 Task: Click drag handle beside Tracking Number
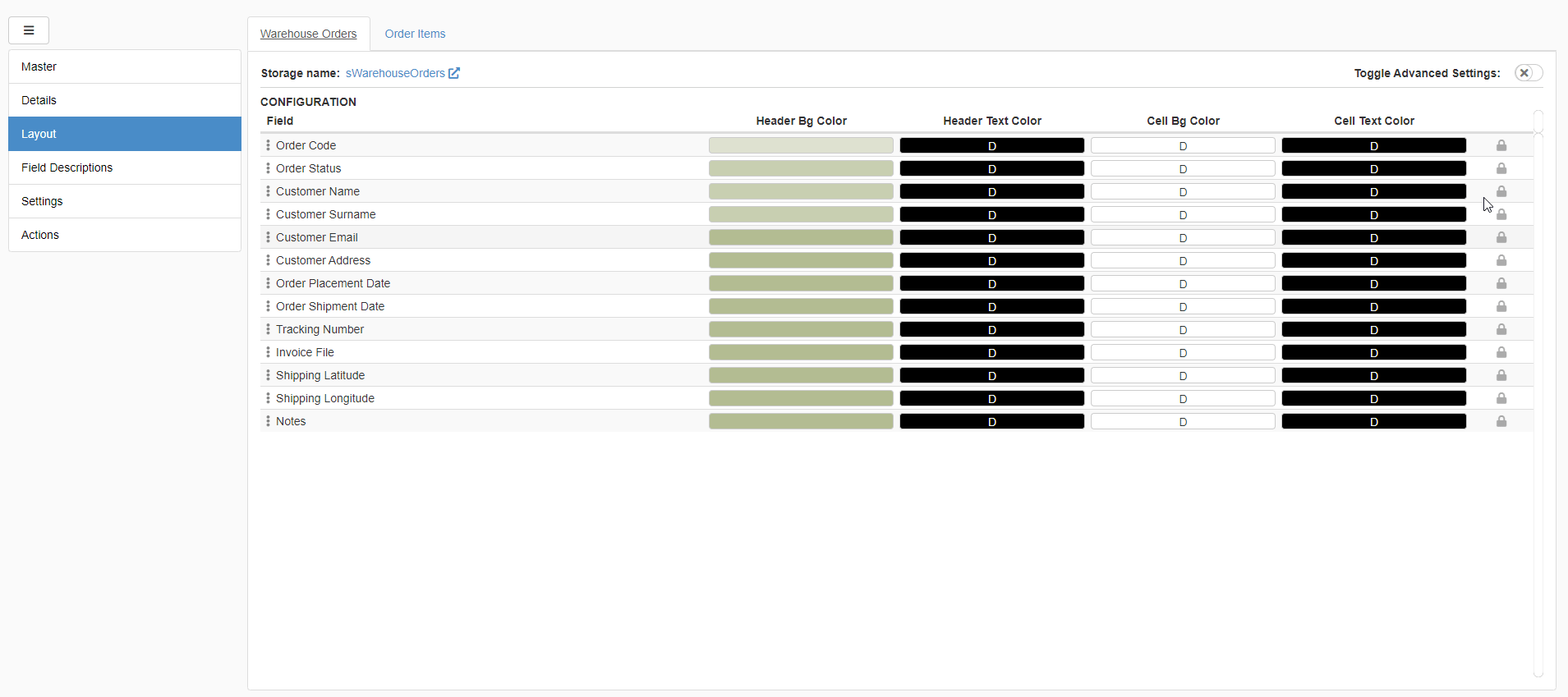[268, 329]
